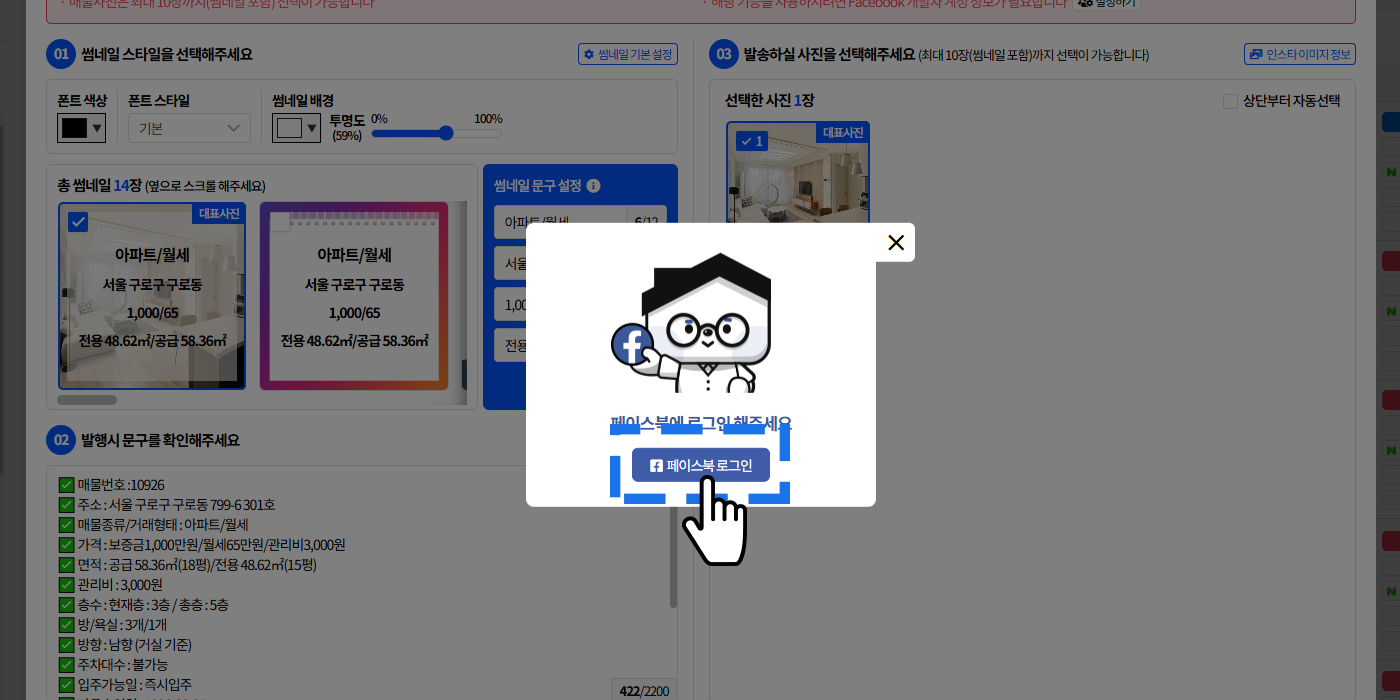
Task: Click the 대표사진 badge on the selected photo
Action: 843,132
